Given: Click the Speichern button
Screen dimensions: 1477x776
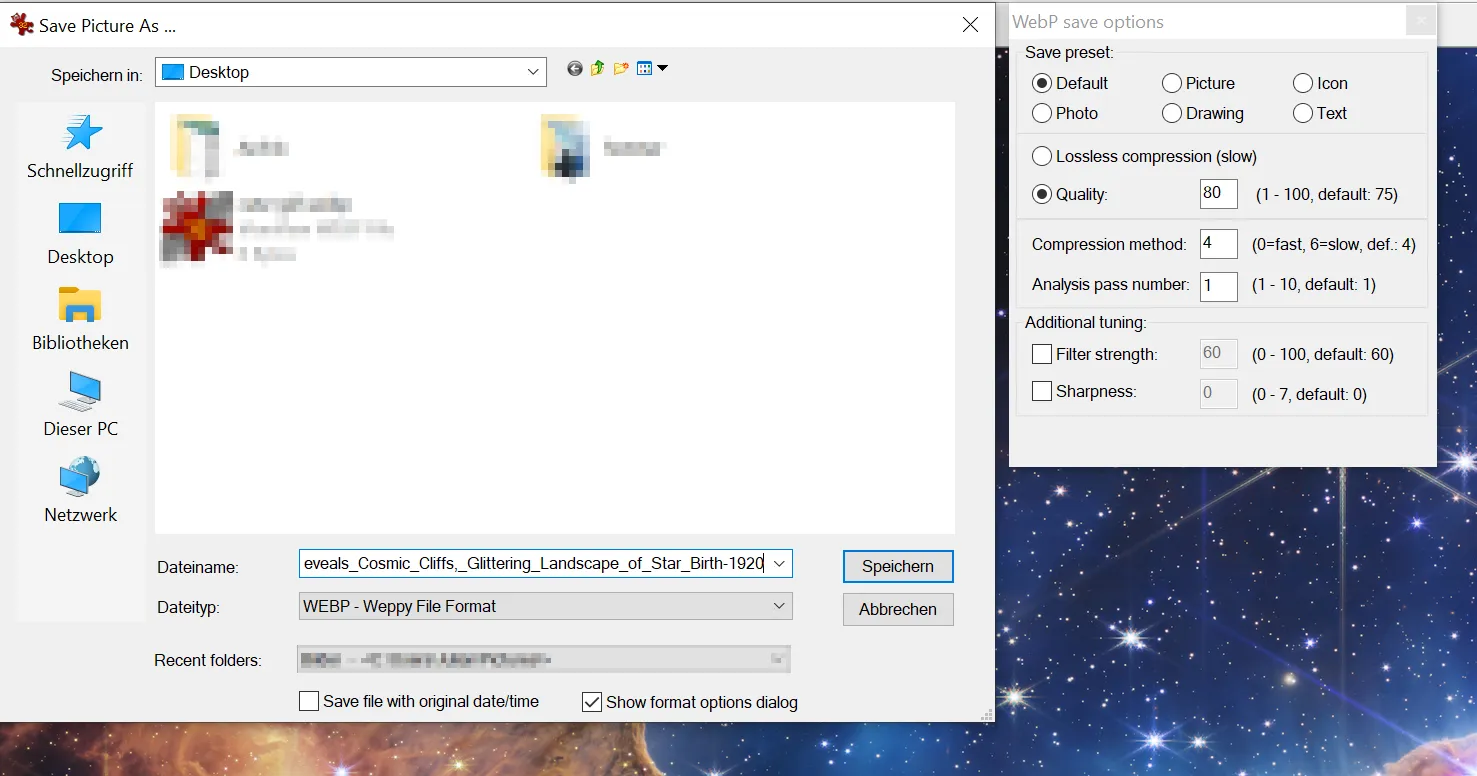Looking at the screenshot, I should [897, 566].
